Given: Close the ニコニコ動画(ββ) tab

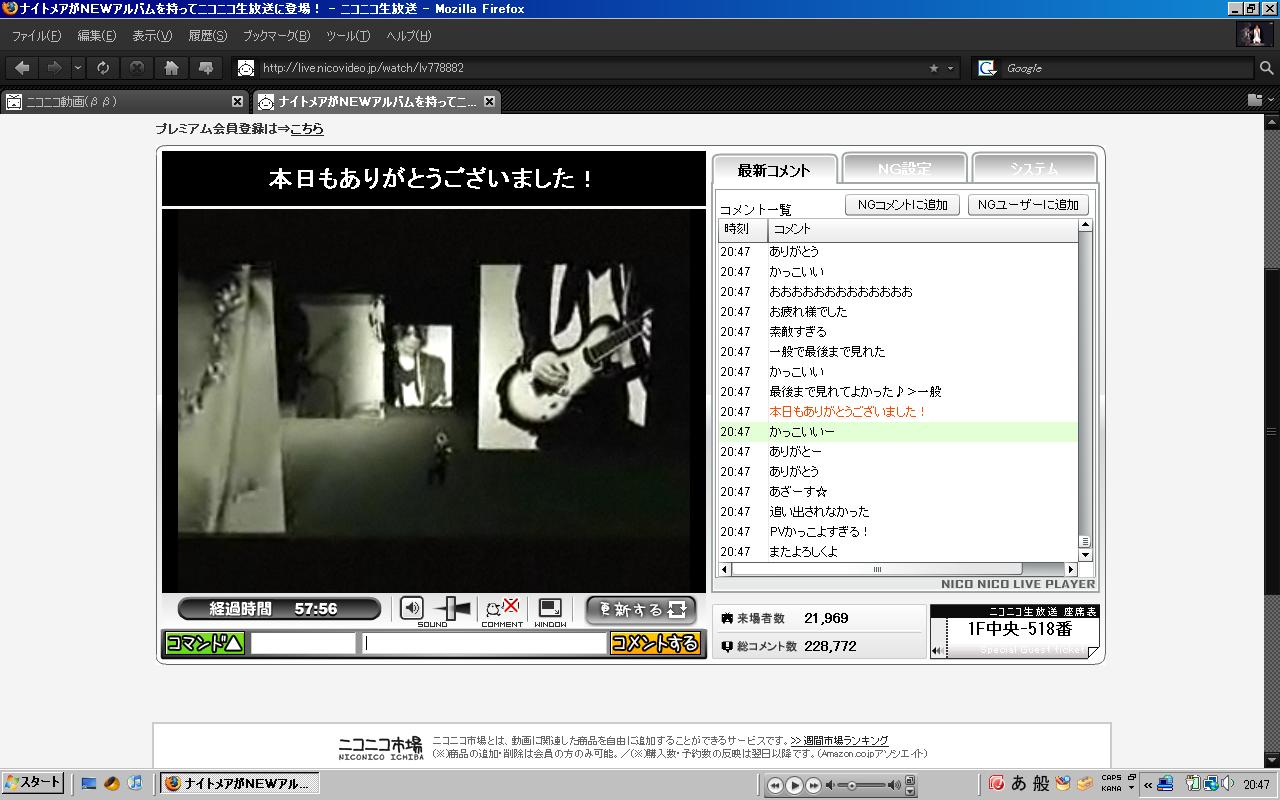Looking at the screenshot, I should [x=237, y=101].
